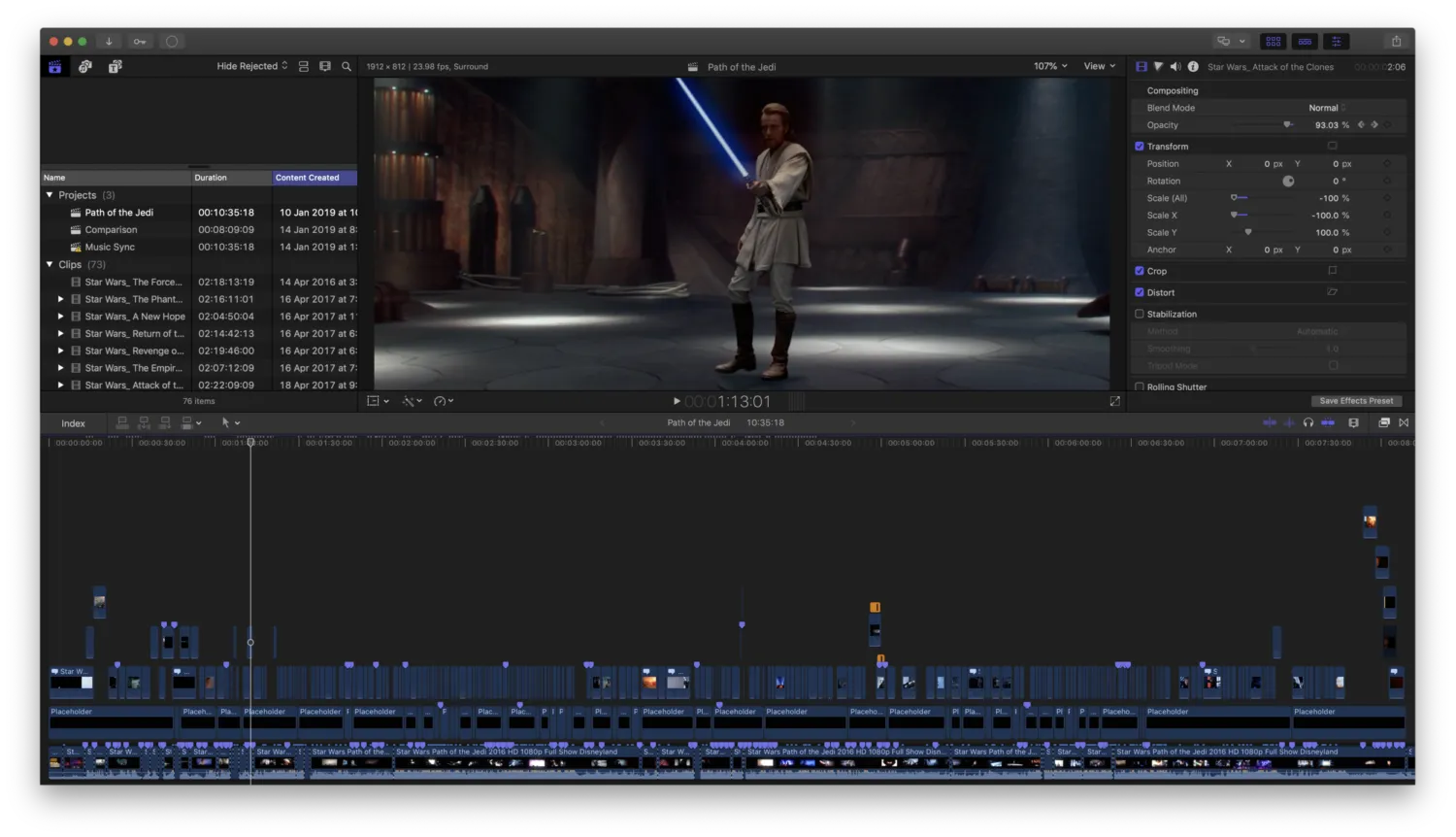Image resolution: width=1456 pixels, height=837 pixels.
Task: Click the append clip edit button
Action: (165, 422)
